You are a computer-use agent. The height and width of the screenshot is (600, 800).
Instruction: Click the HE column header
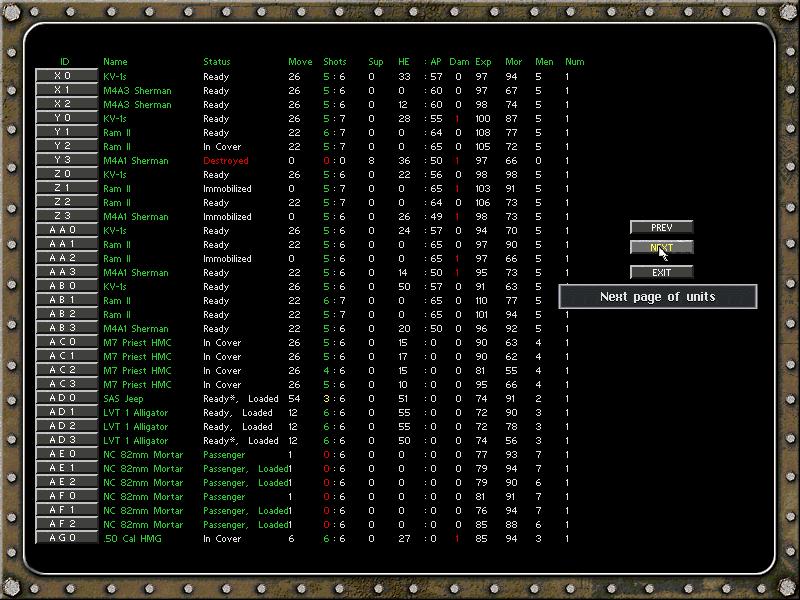pyautogui.click(x=404, y=62)
